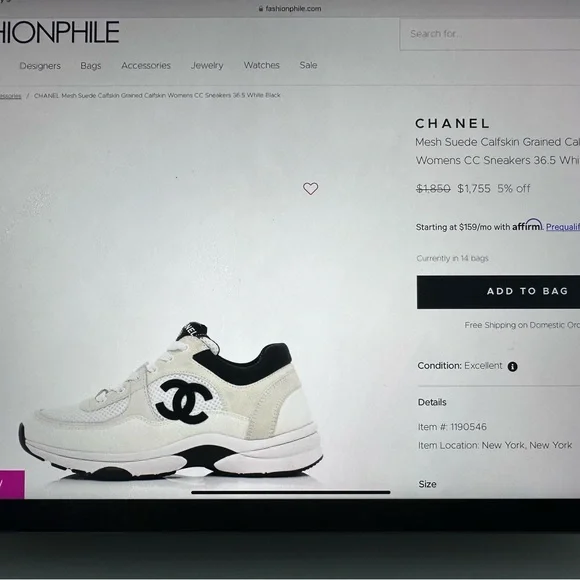Open the Sale menu
The width and height of the screenshot is (580, 580).
click(x=308, y=65)
